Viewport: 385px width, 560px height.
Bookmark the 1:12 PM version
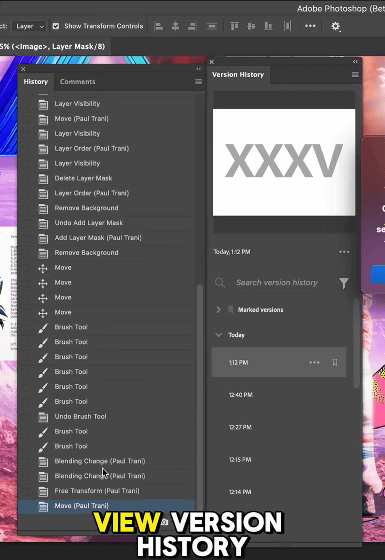point(335,362)
